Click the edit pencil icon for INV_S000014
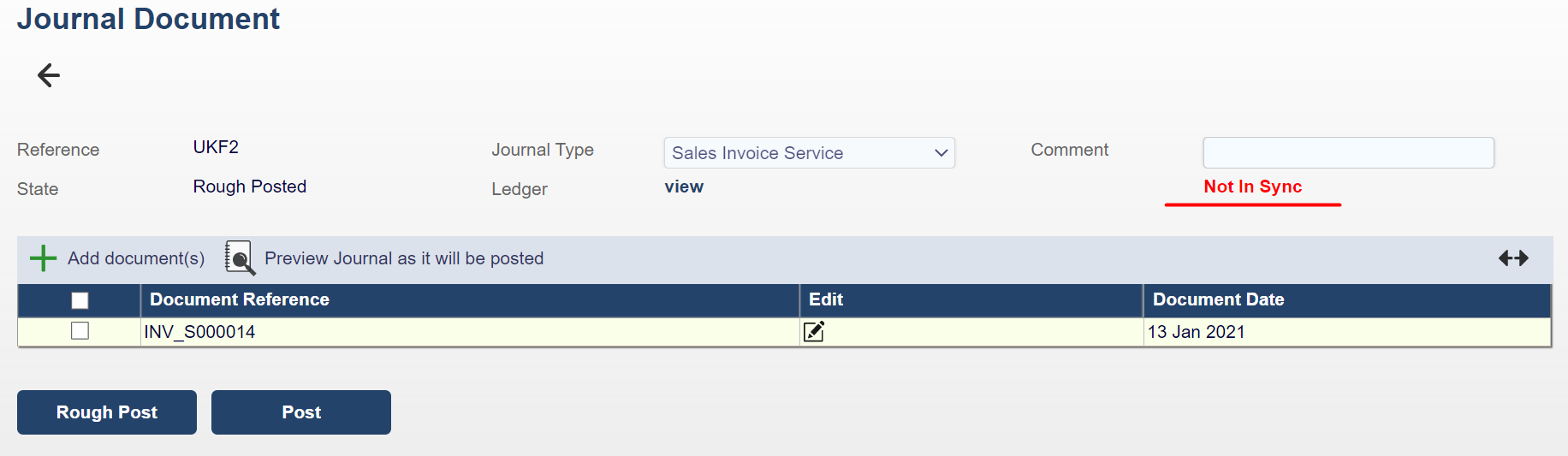 point(814,332)
